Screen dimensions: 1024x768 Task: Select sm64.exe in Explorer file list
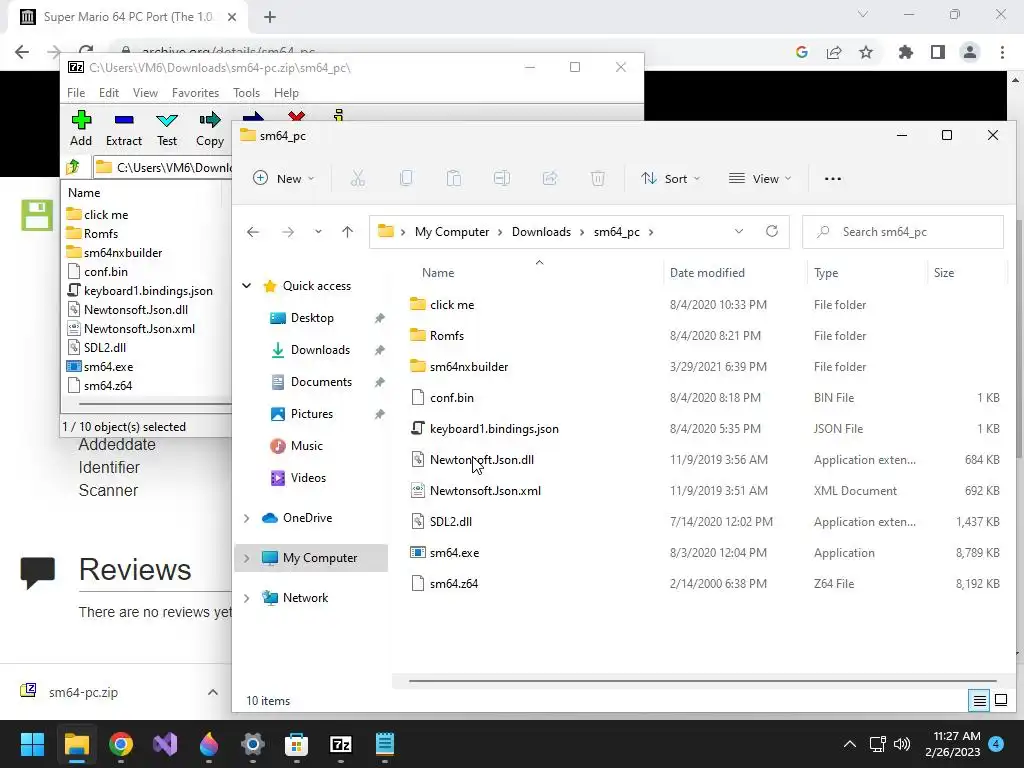tap(455, 552)
